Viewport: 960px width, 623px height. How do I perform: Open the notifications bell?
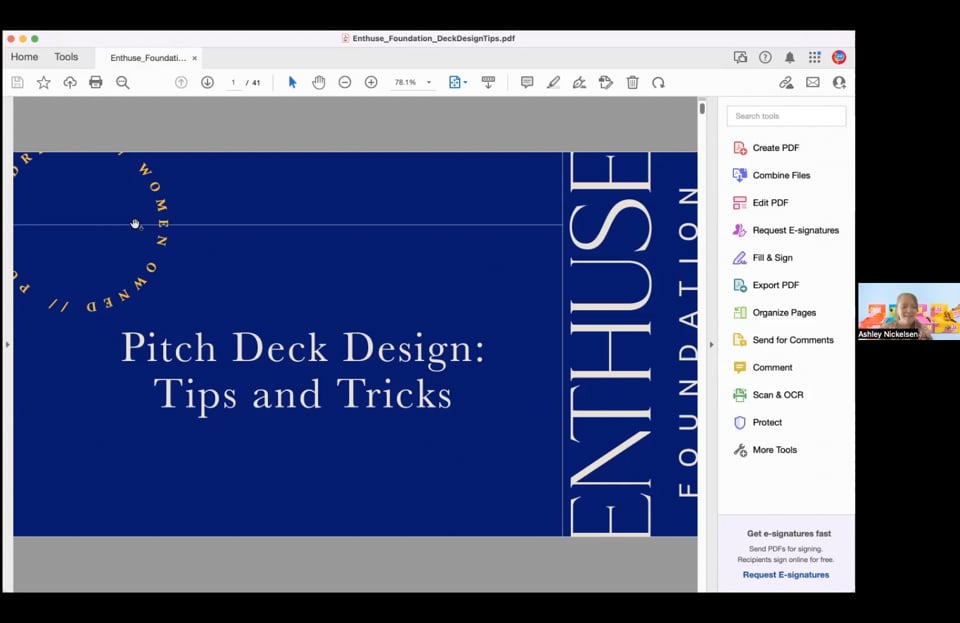click(790, 58)
